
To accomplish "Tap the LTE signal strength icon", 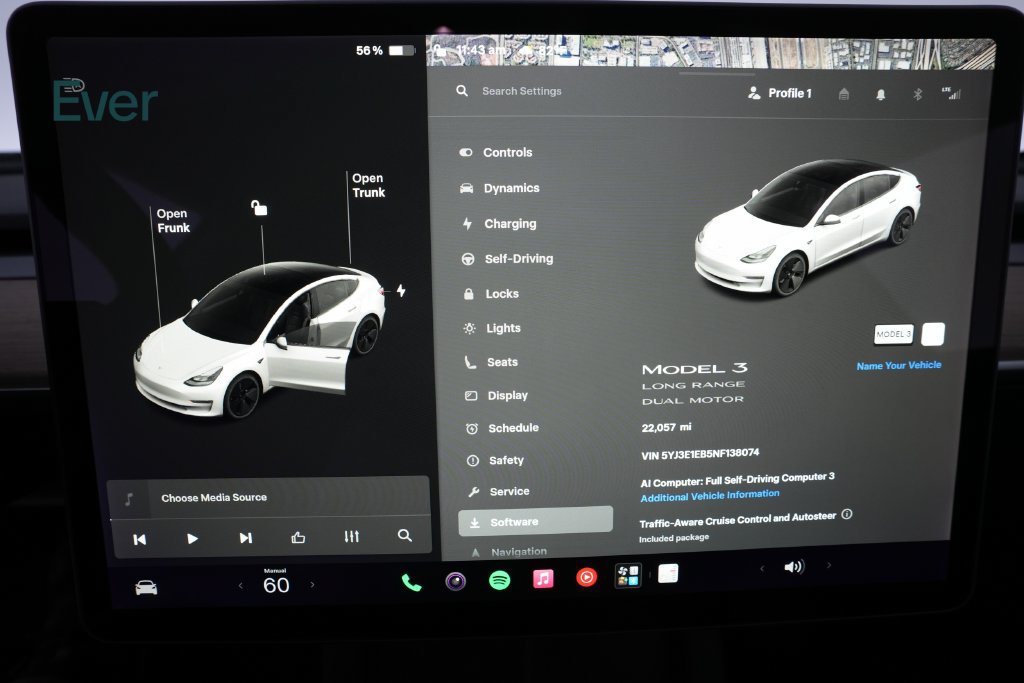I will (x=952, y=93).
